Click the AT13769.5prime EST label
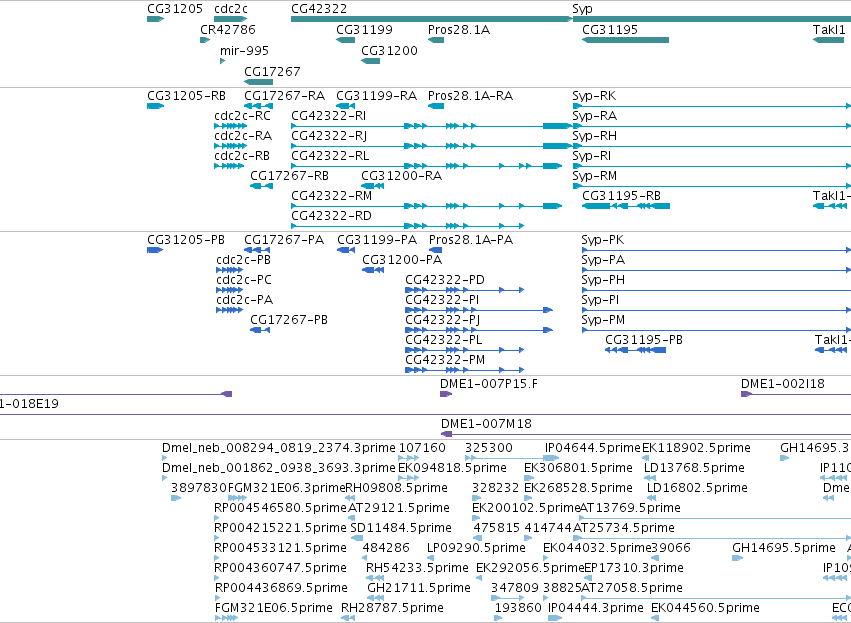This screenshot has width=851, height=623. [631, 508]
